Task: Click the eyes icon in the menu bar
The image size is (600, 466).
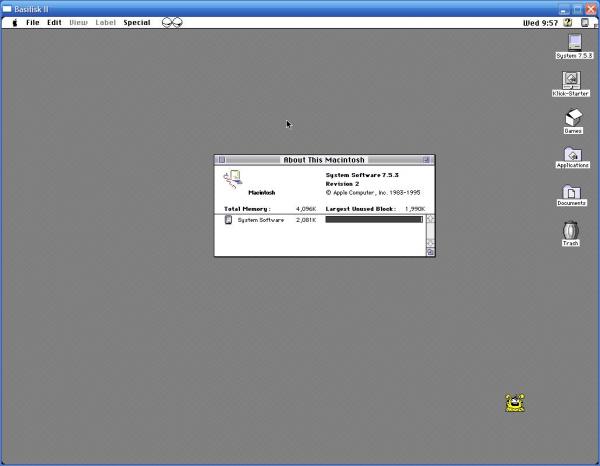Action: (x=172, y=23)
